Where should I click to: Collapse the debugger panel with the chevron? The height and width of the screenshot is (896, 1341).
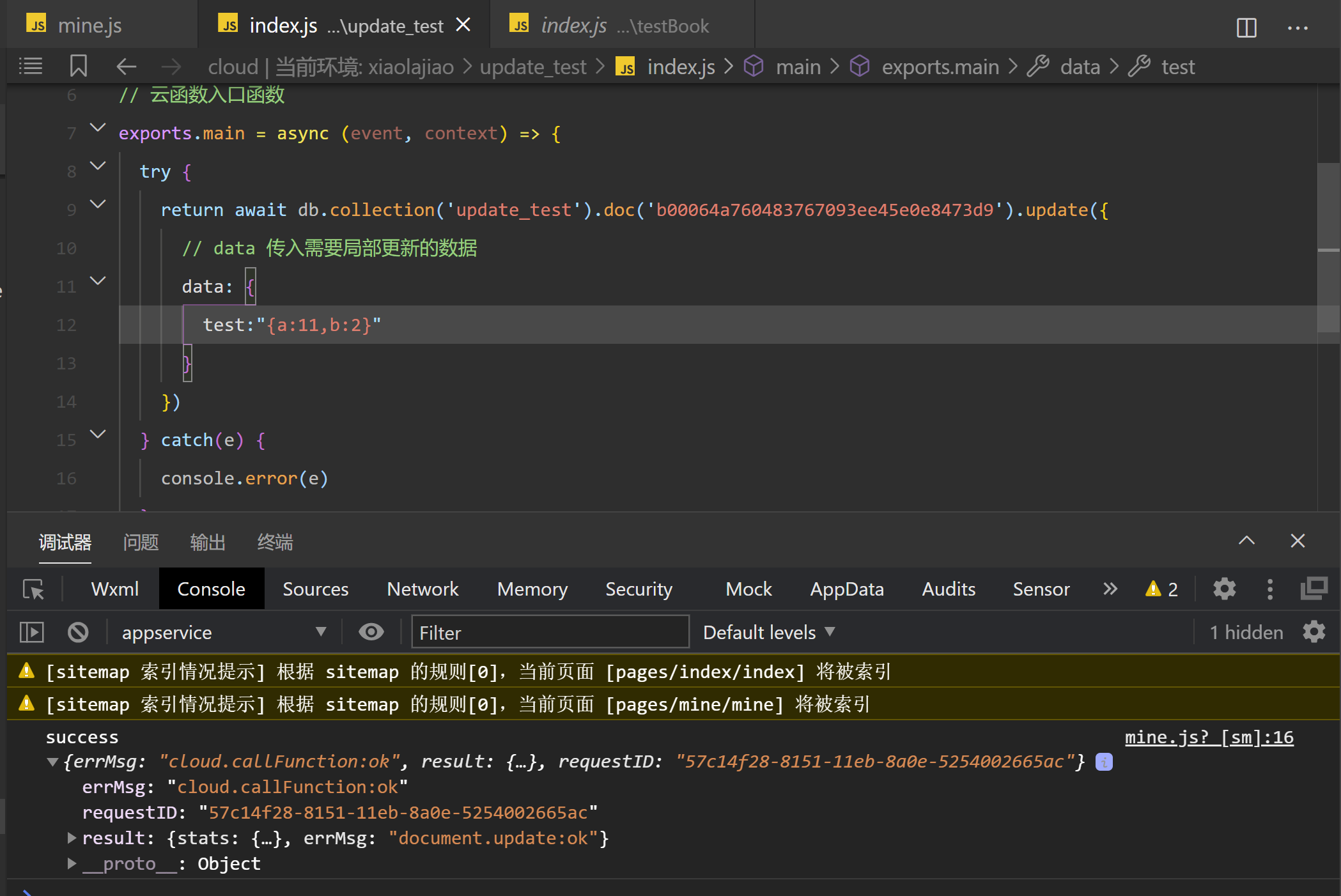pos(1246,541)
